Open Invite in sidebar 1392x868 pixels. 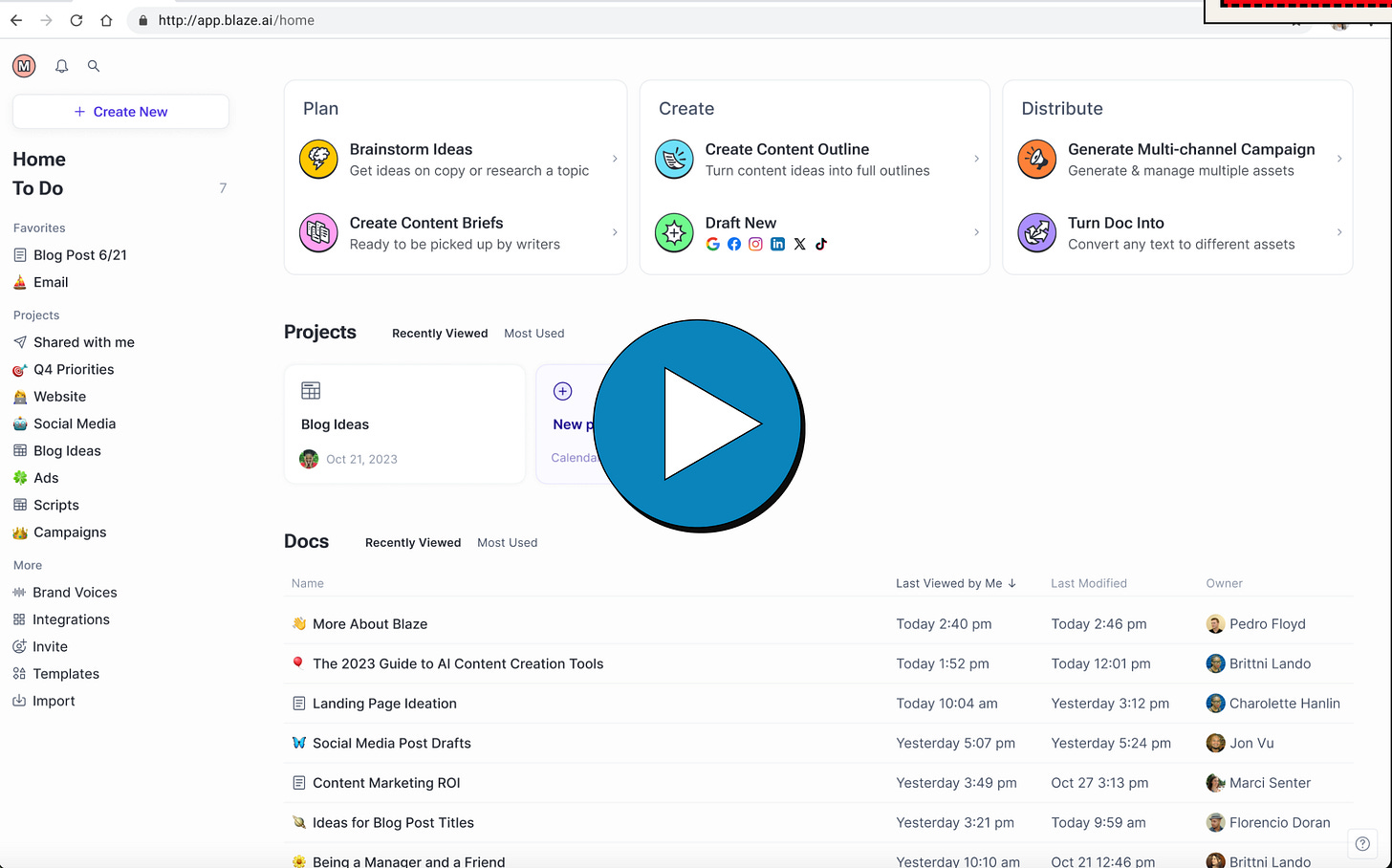pyautogui.click(x=40, y=646)
